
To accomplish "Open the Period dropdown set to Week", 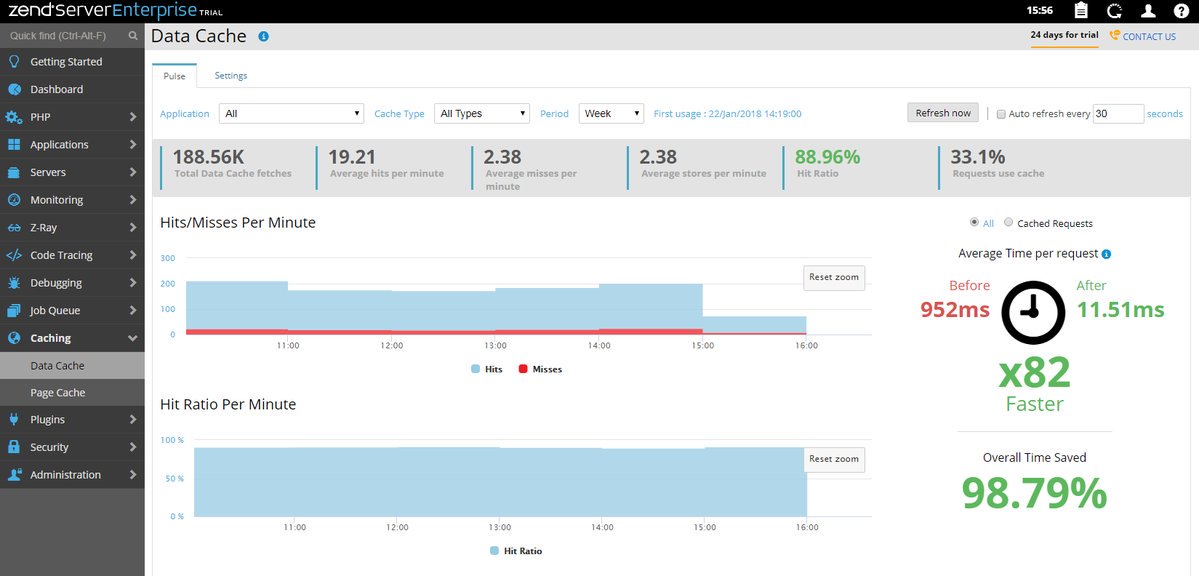I will [x=611, y=113].
